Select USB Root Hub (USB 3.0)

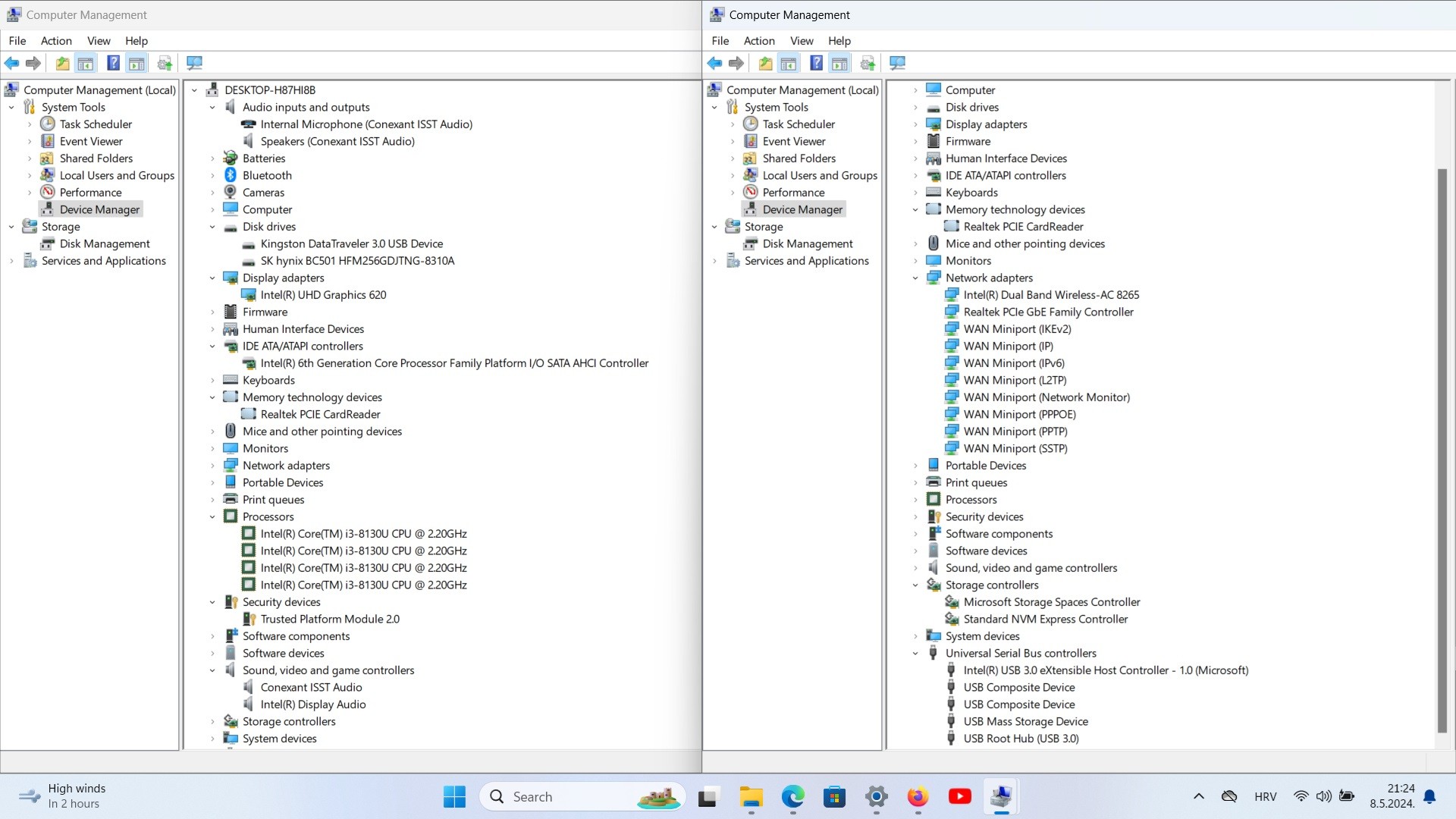(1021, 739)
